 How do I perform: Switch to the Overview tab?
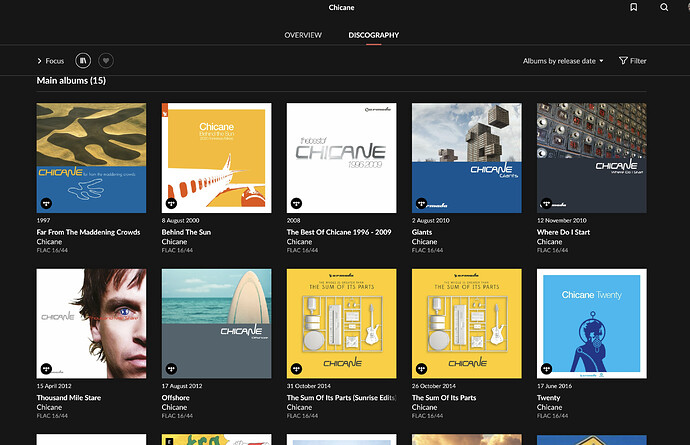pos(303,35)
